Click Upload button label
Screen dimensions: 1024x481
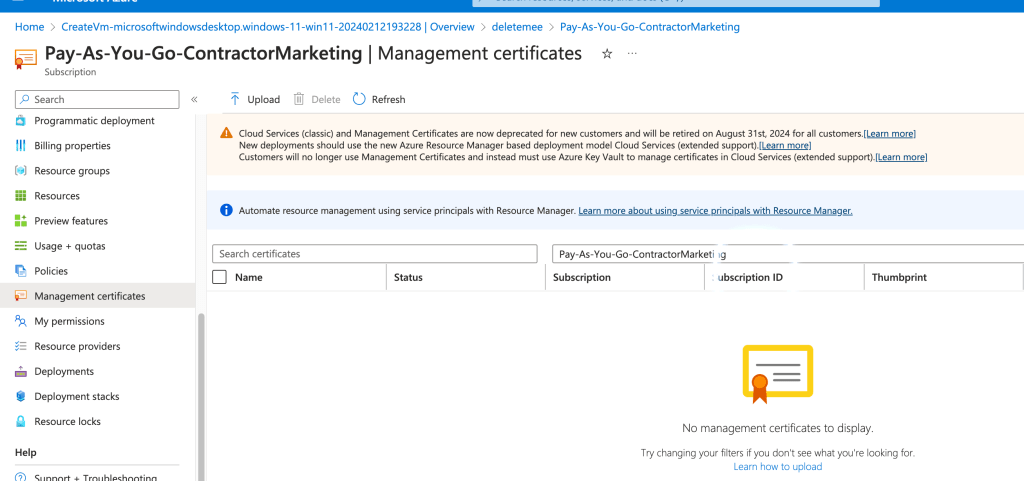(x=263, y=99)
